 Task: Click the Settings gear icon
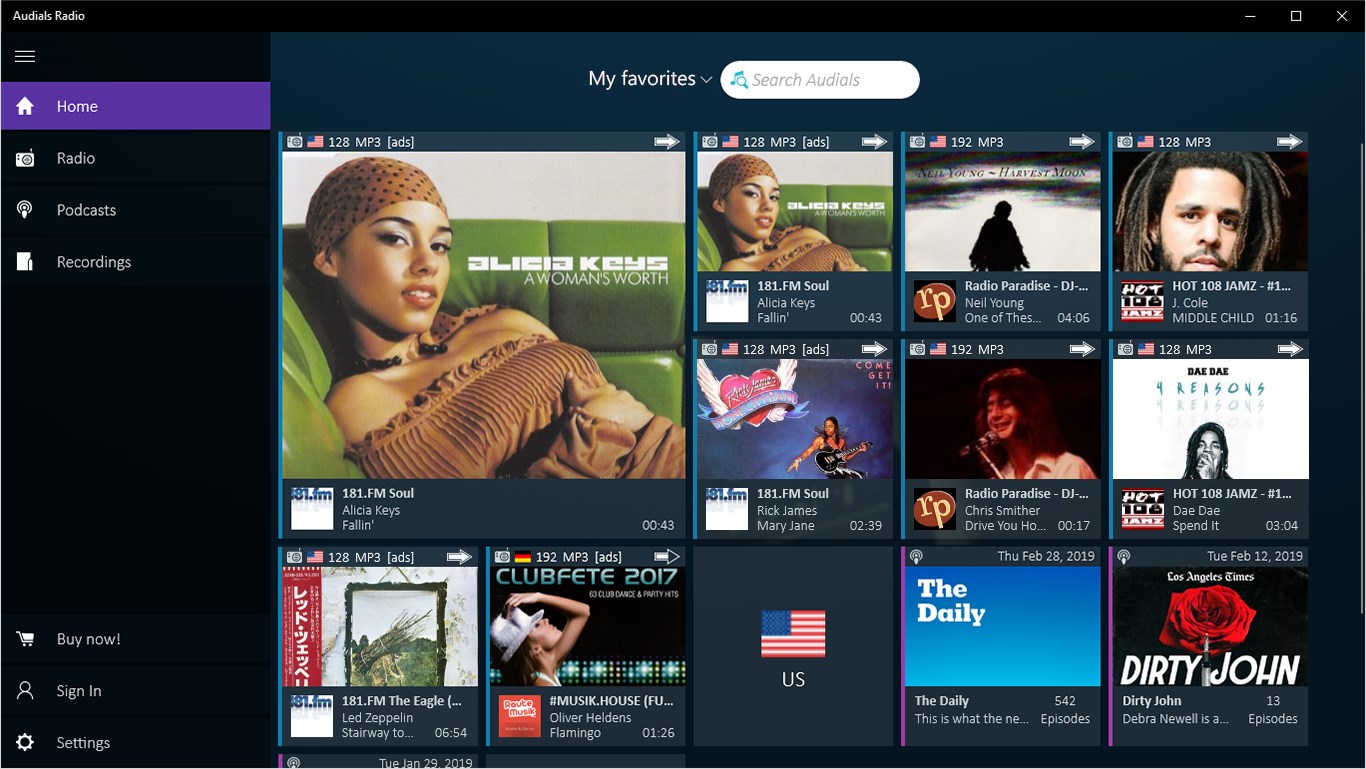point(25,743)
